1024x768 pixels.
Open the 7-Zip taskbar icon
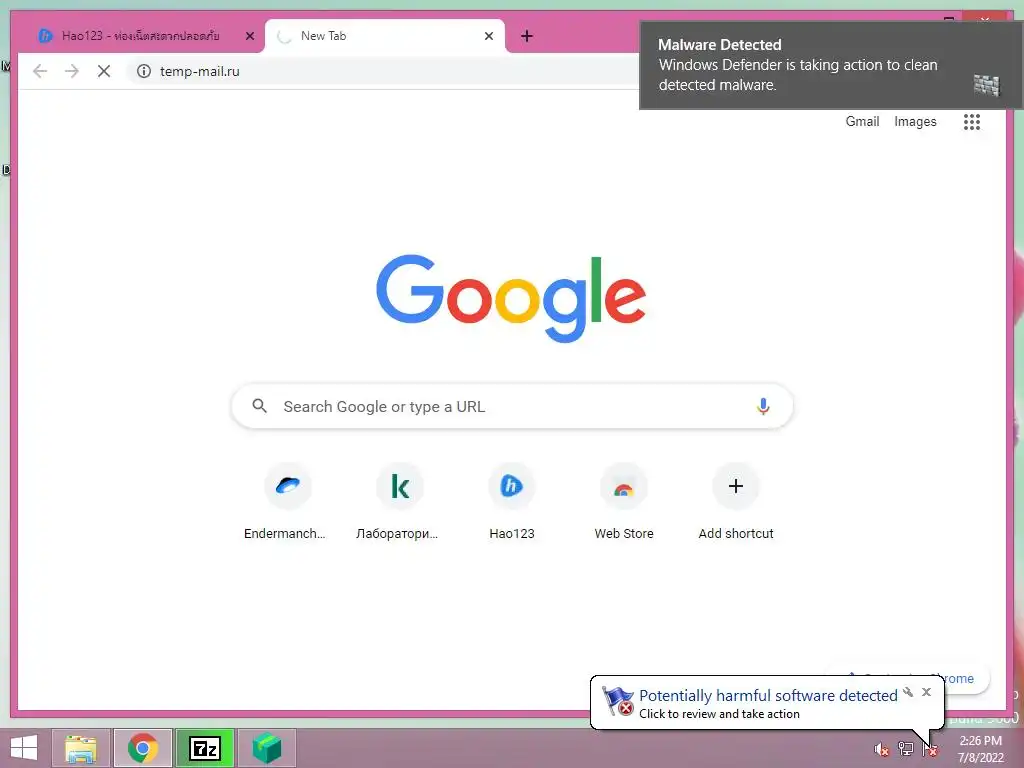(205, 748)
